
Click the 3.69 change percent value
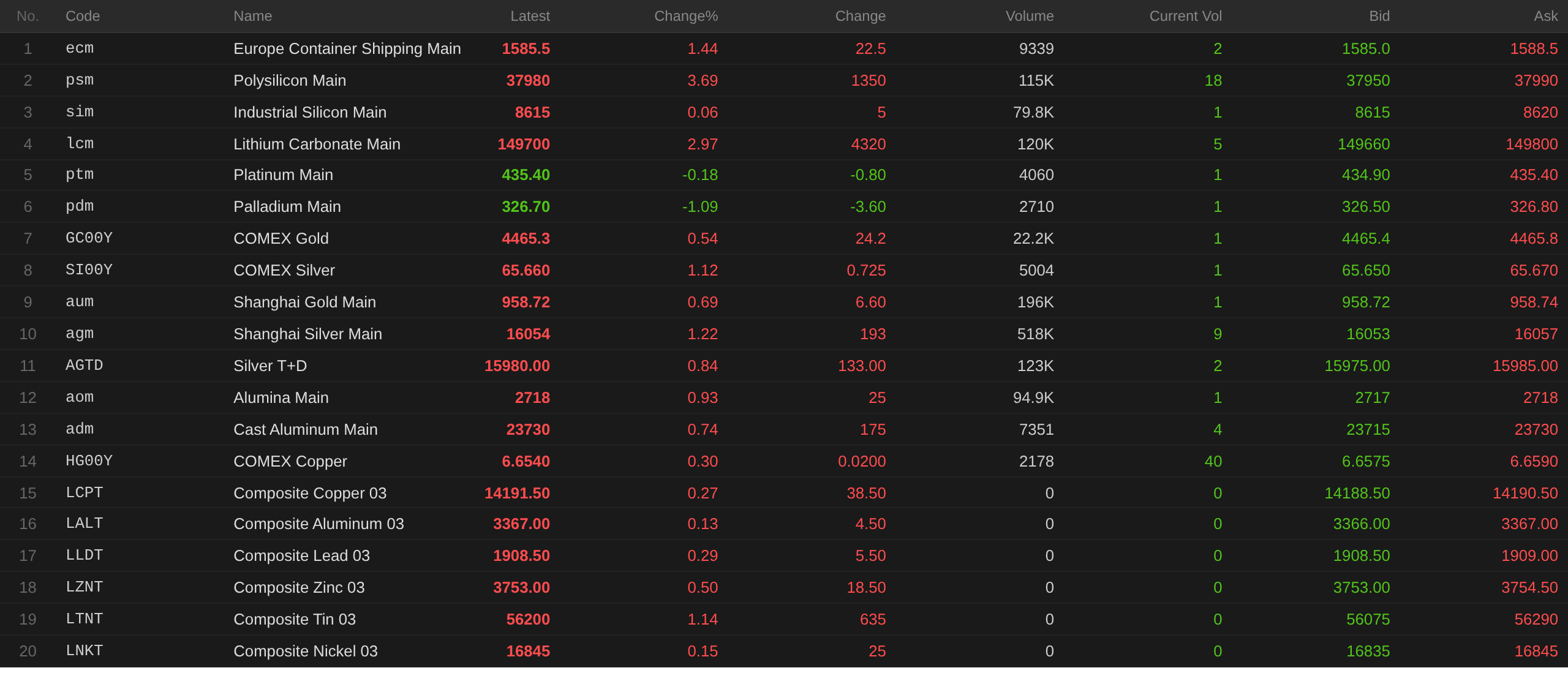click(703, 80)
